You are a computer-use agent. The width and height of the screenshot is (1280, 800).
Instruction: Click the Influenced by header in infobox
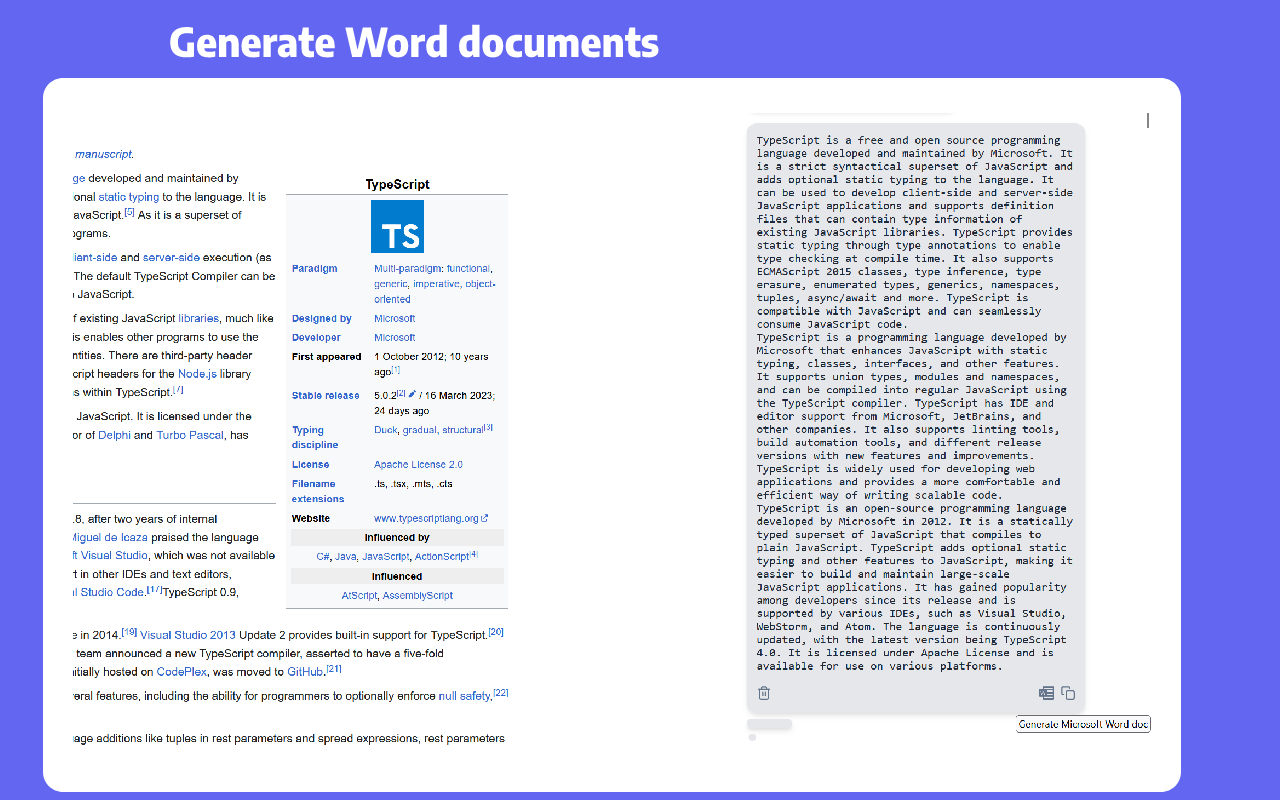[x=397, y=537]
